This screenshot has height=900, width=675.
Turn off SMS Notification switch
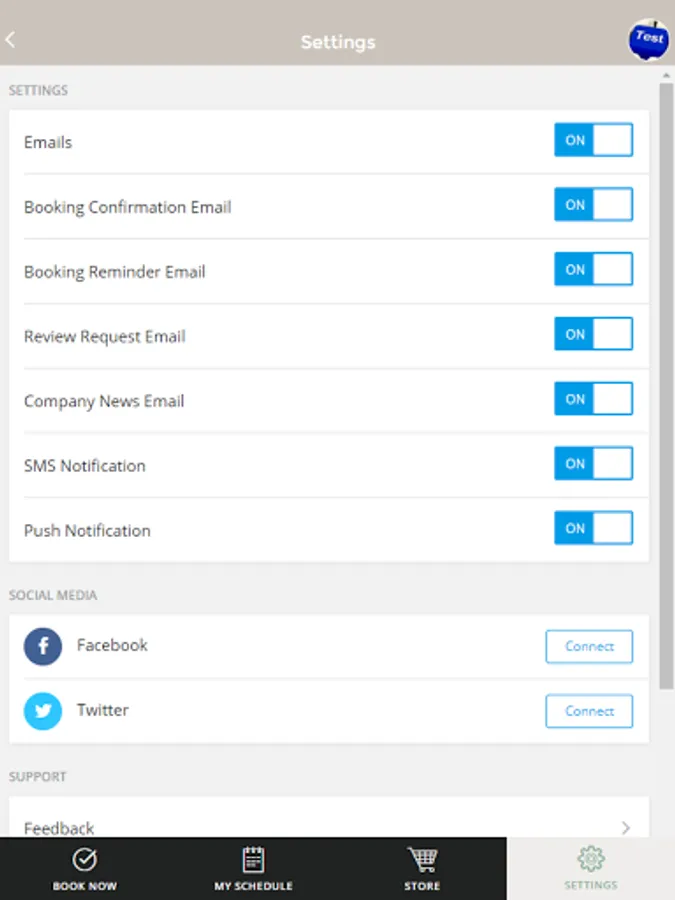[x=593, y=464]
